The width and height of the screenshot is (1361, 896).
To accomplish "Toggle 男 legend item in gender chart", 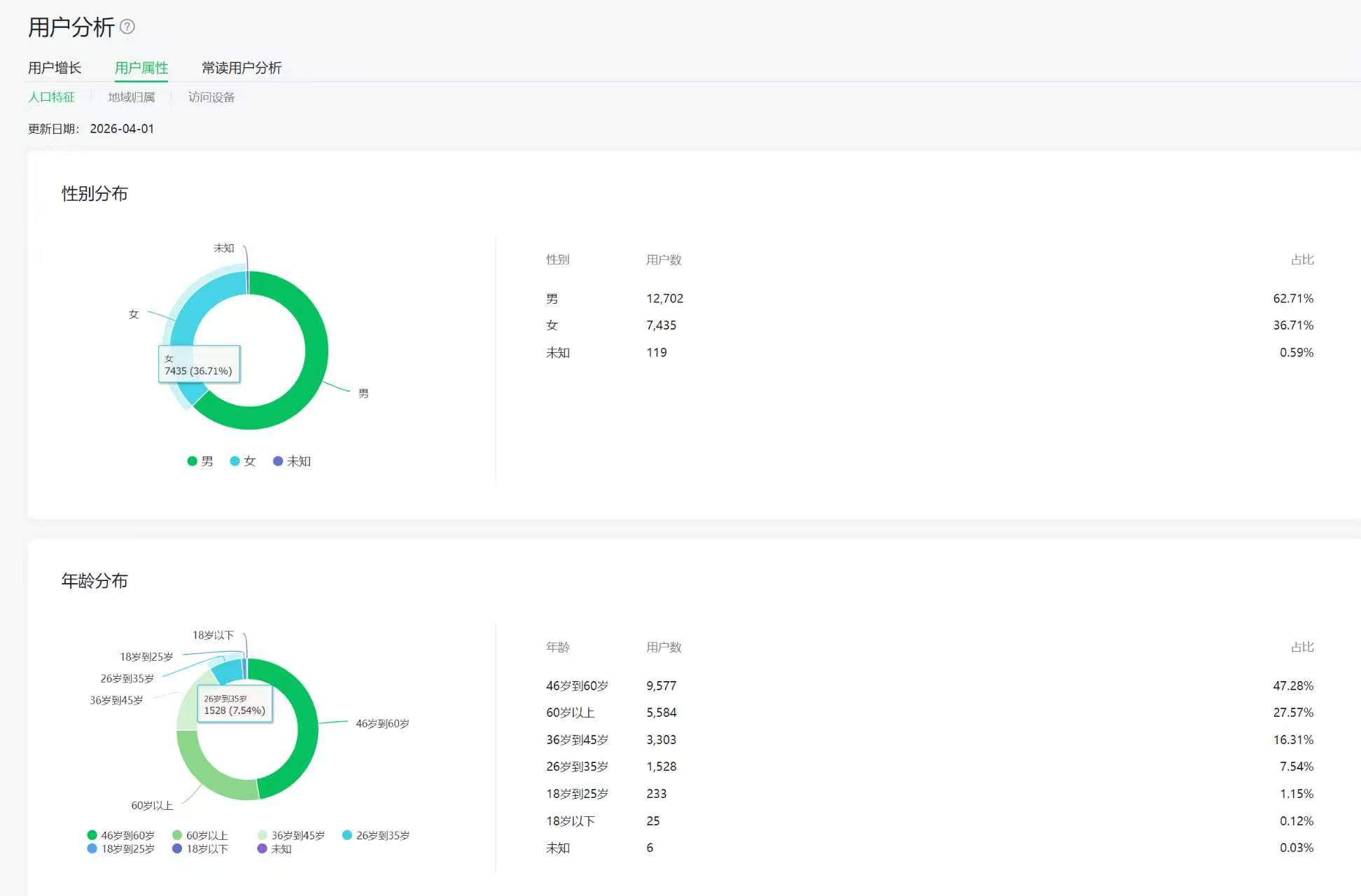I will point(200,461).
